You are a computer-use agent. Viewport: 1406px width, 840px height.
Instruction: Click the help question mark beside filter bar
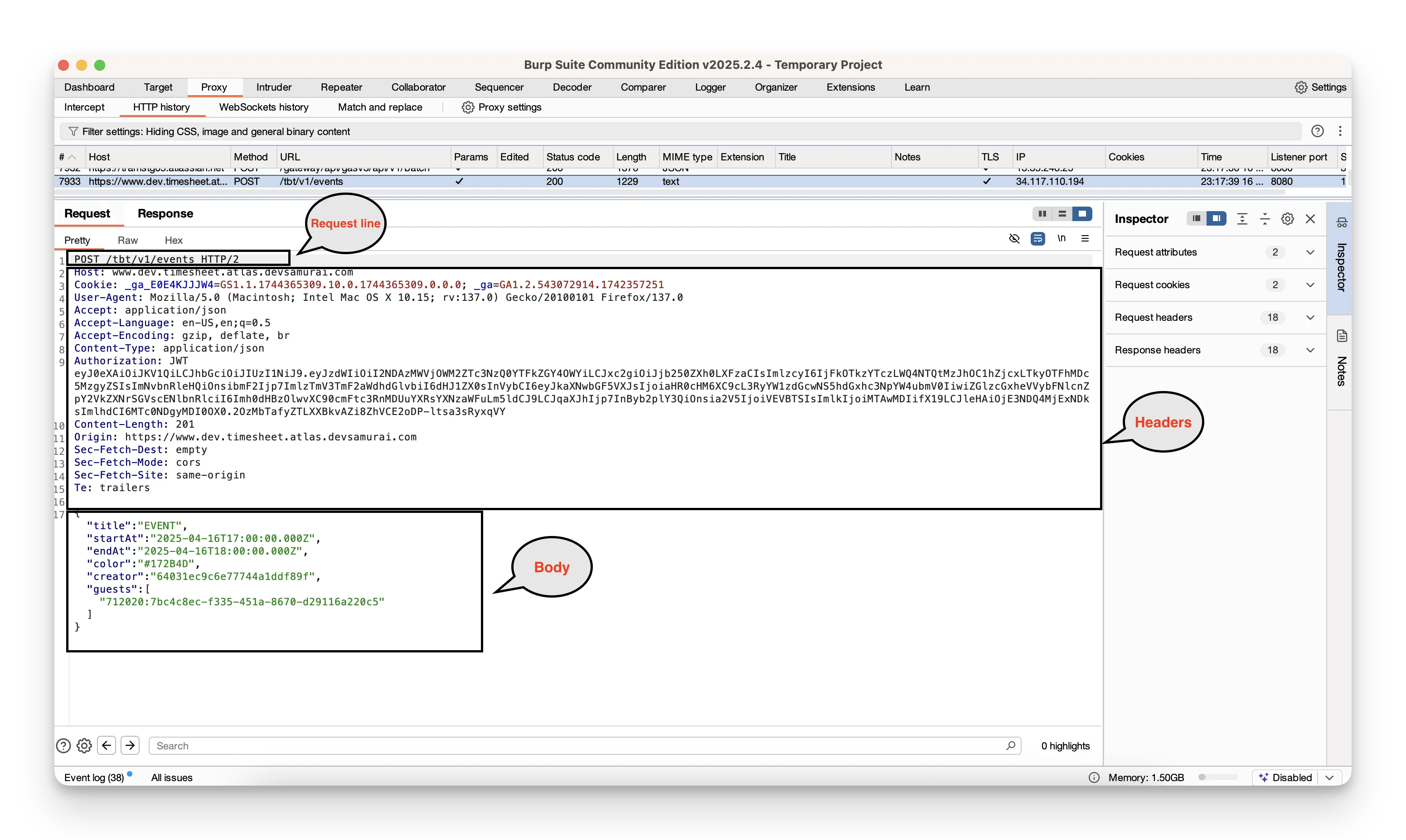[x=1317, y=131]
